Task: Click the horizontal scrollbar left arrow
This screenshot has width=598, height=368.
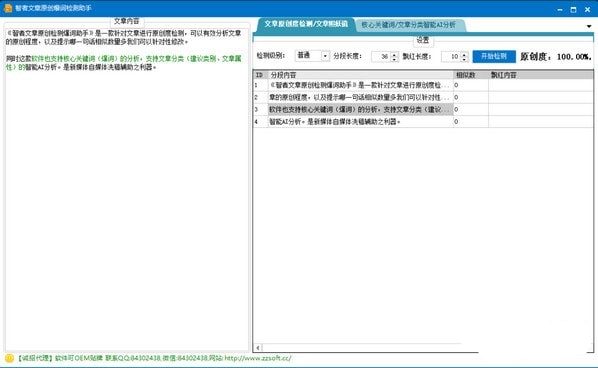Action: [x=258, y=347]
